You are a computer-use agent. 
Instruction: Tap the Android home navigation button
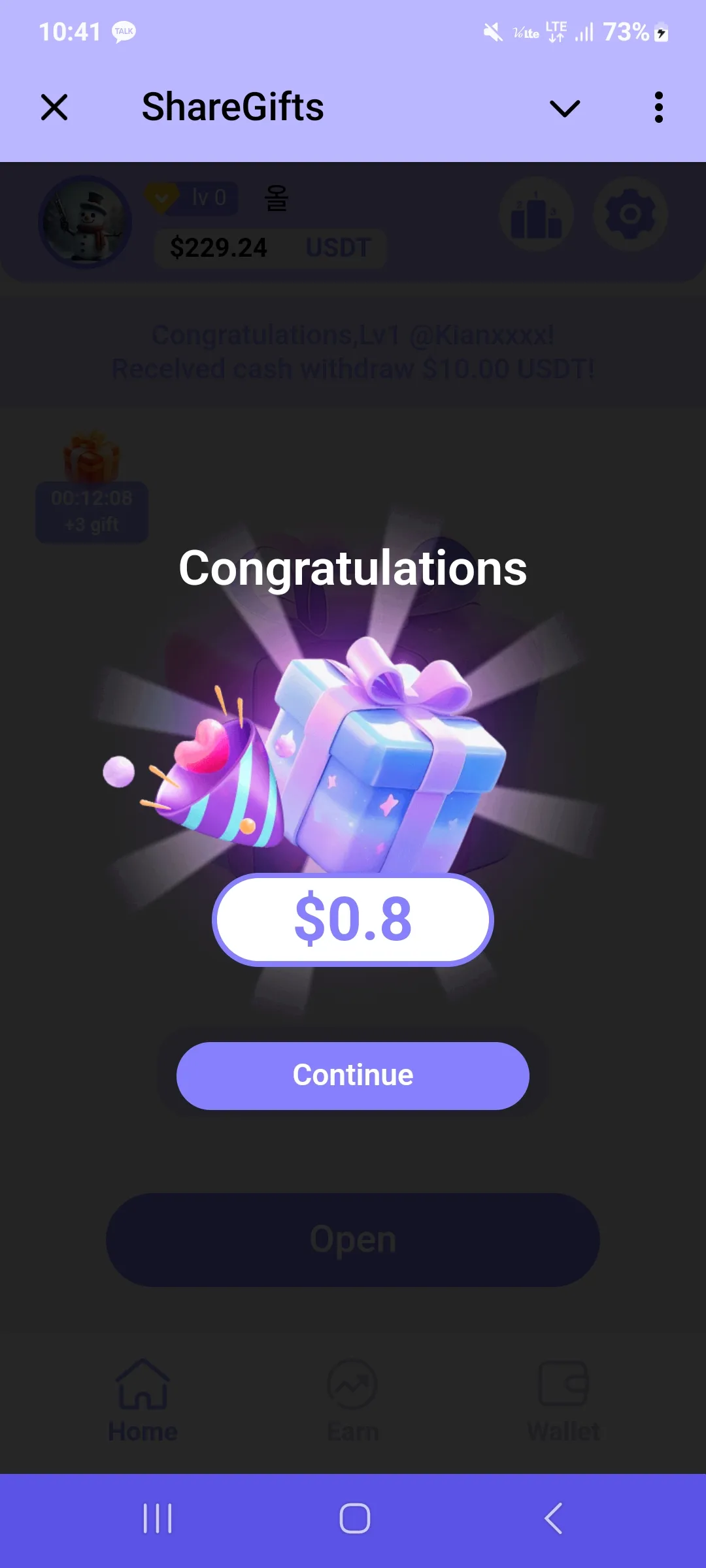pyautogui.click(x=354, y=1518)
